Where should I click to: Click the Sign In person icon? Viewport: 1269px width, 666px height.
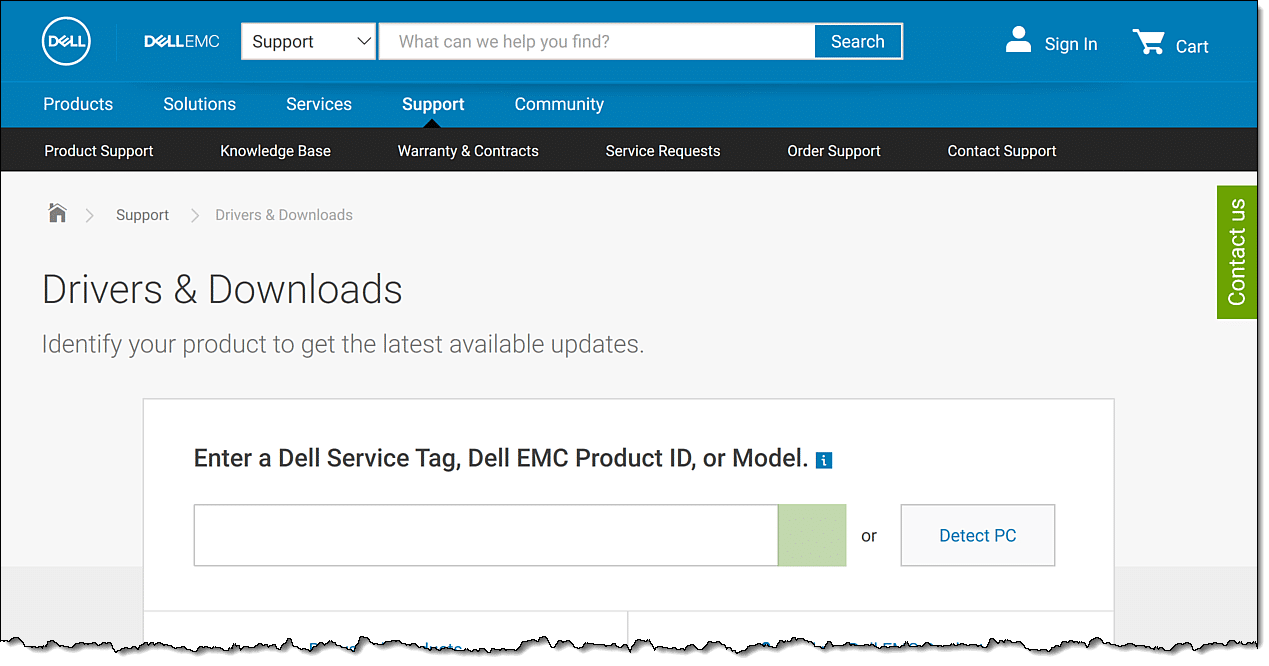(x=1018, y=41)
